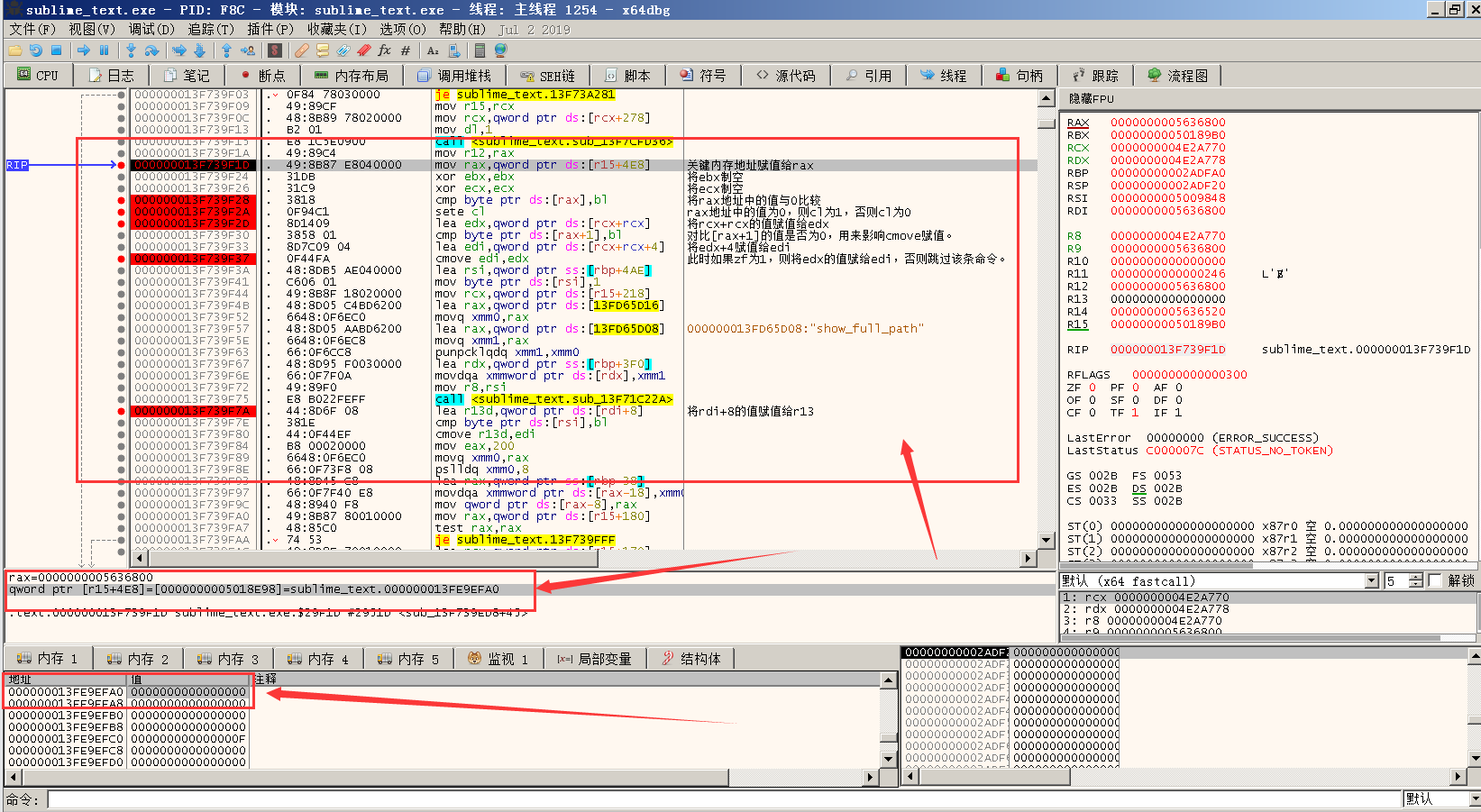The height and width of the screenshot is (812, 1481).
Task: Switch to the 断点 tab
Action: click(x=262, y=76)
